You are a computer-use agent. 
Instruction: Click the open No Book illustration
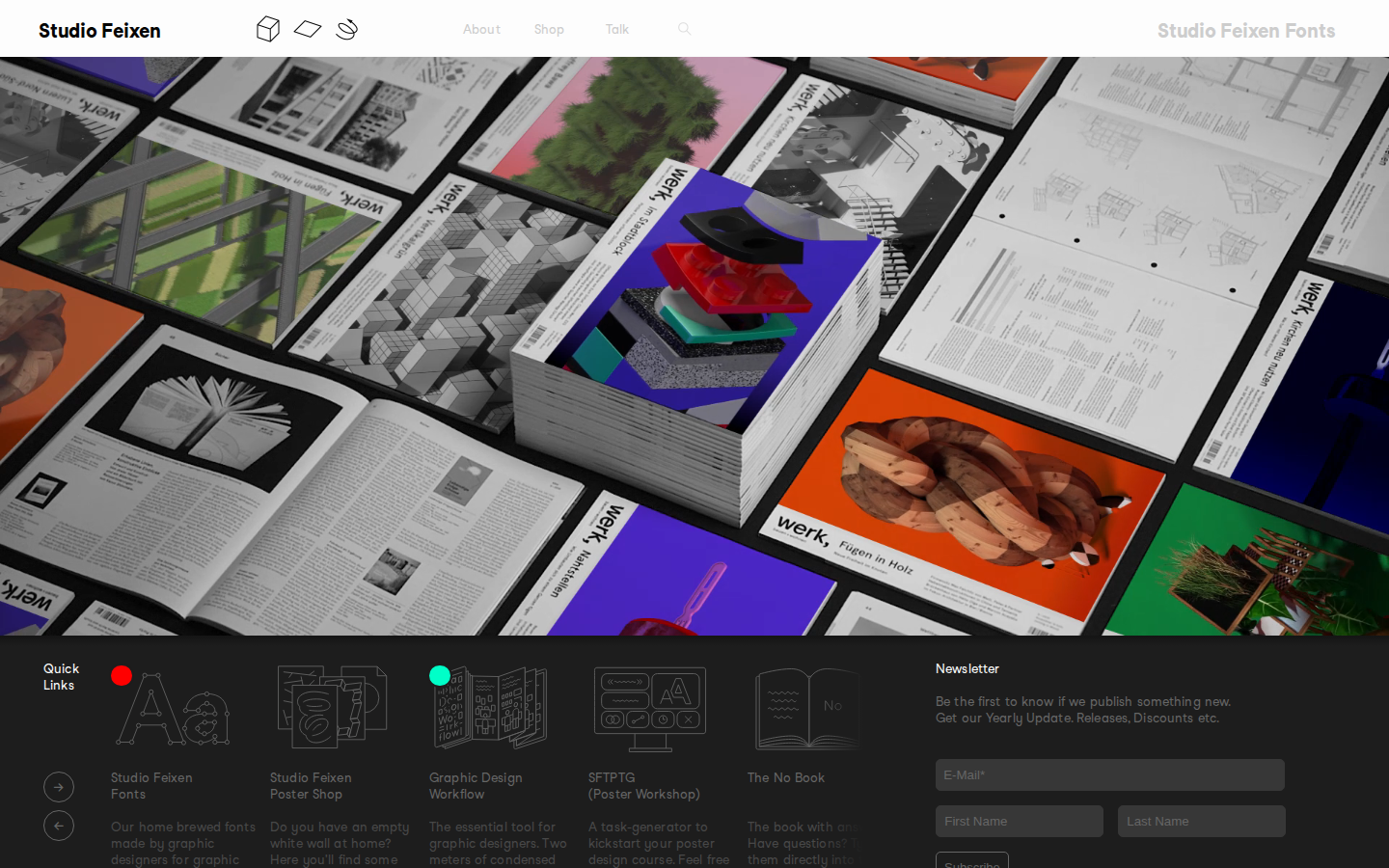(806, 709)
